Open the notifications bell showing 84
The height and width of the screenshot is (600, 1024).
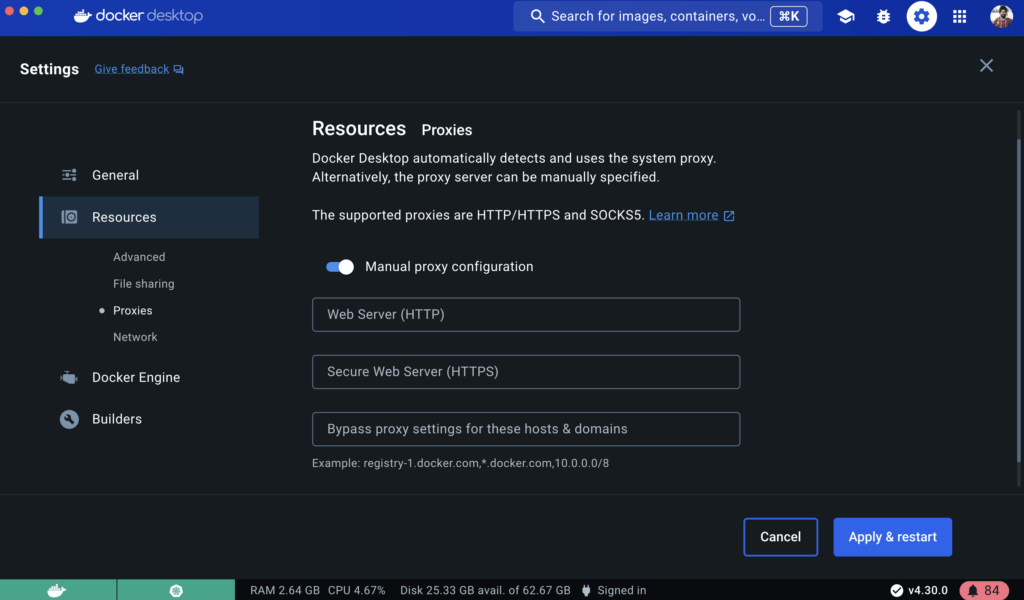[x=984, y=590]
